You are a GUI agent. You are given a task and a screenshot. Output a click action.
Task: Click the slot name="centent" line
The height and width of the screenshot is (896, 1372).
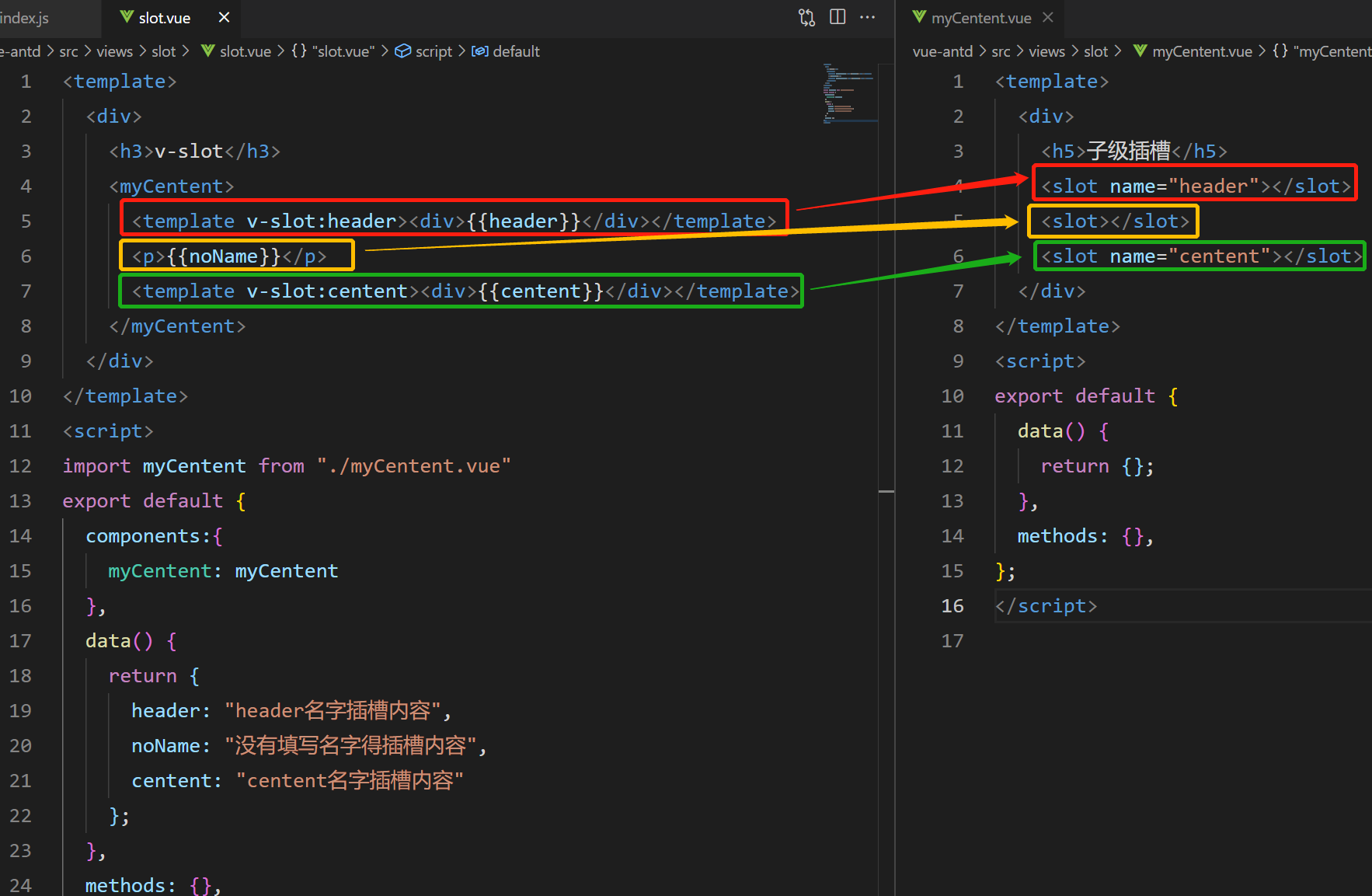(1202, 256)
